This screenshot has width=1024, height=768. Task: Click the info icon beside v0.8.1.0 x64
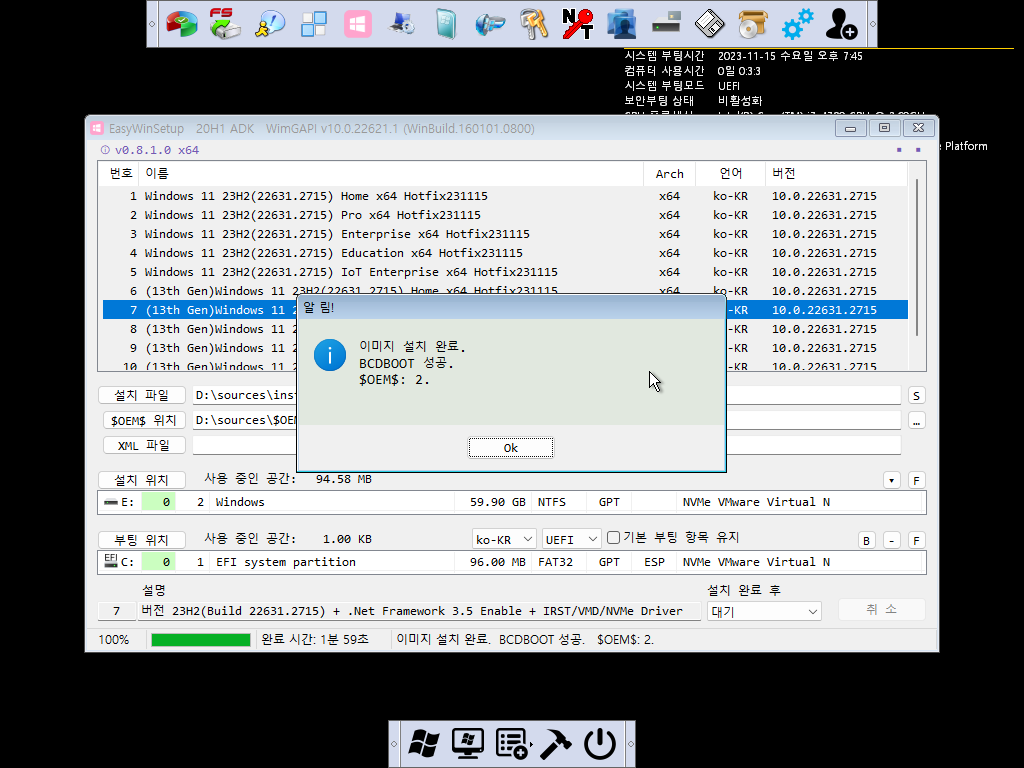click(105, 150)
